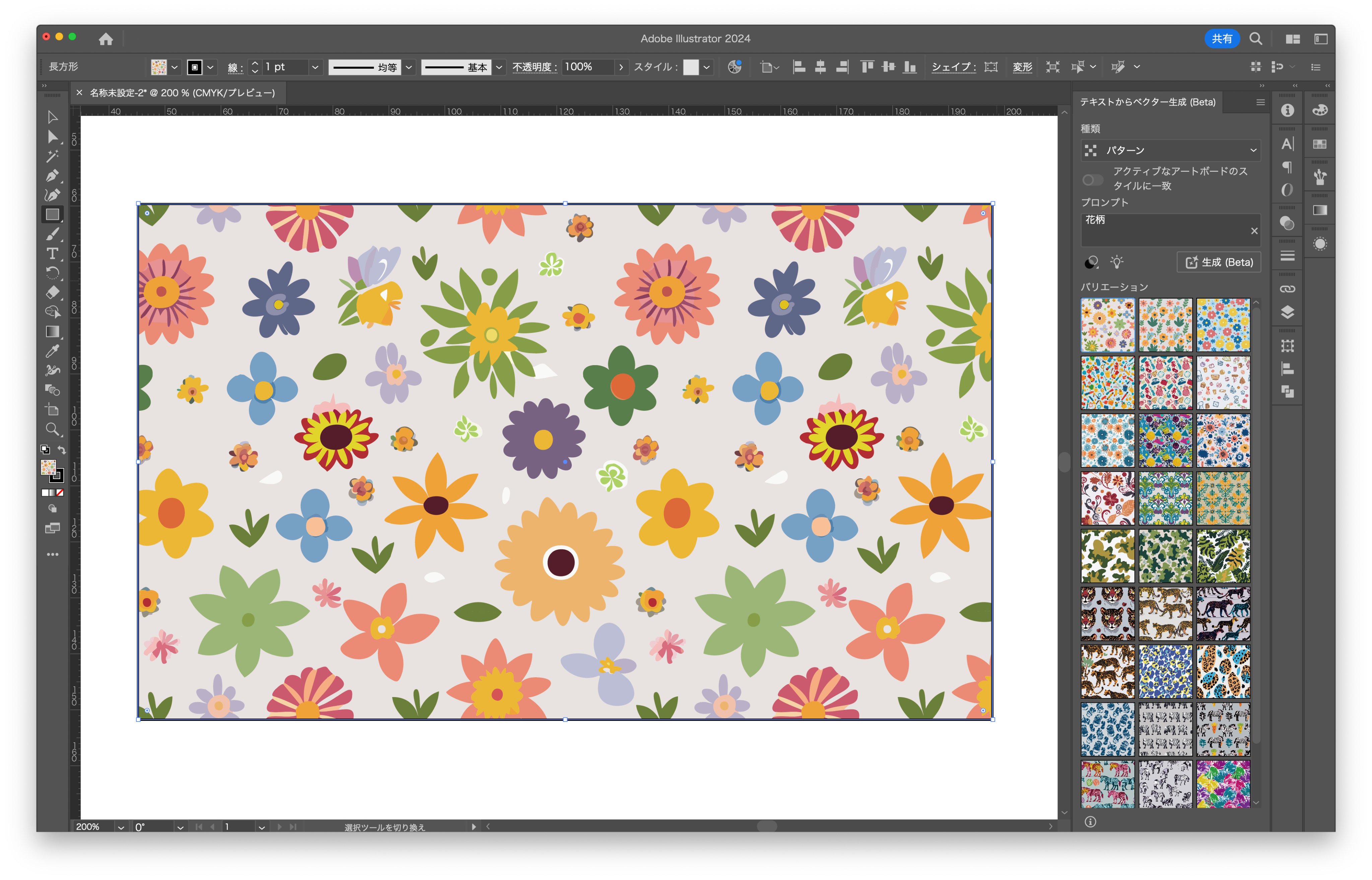Select the Type tool
The height and width of the screenshot is (880, 1372).
point(52,253)
